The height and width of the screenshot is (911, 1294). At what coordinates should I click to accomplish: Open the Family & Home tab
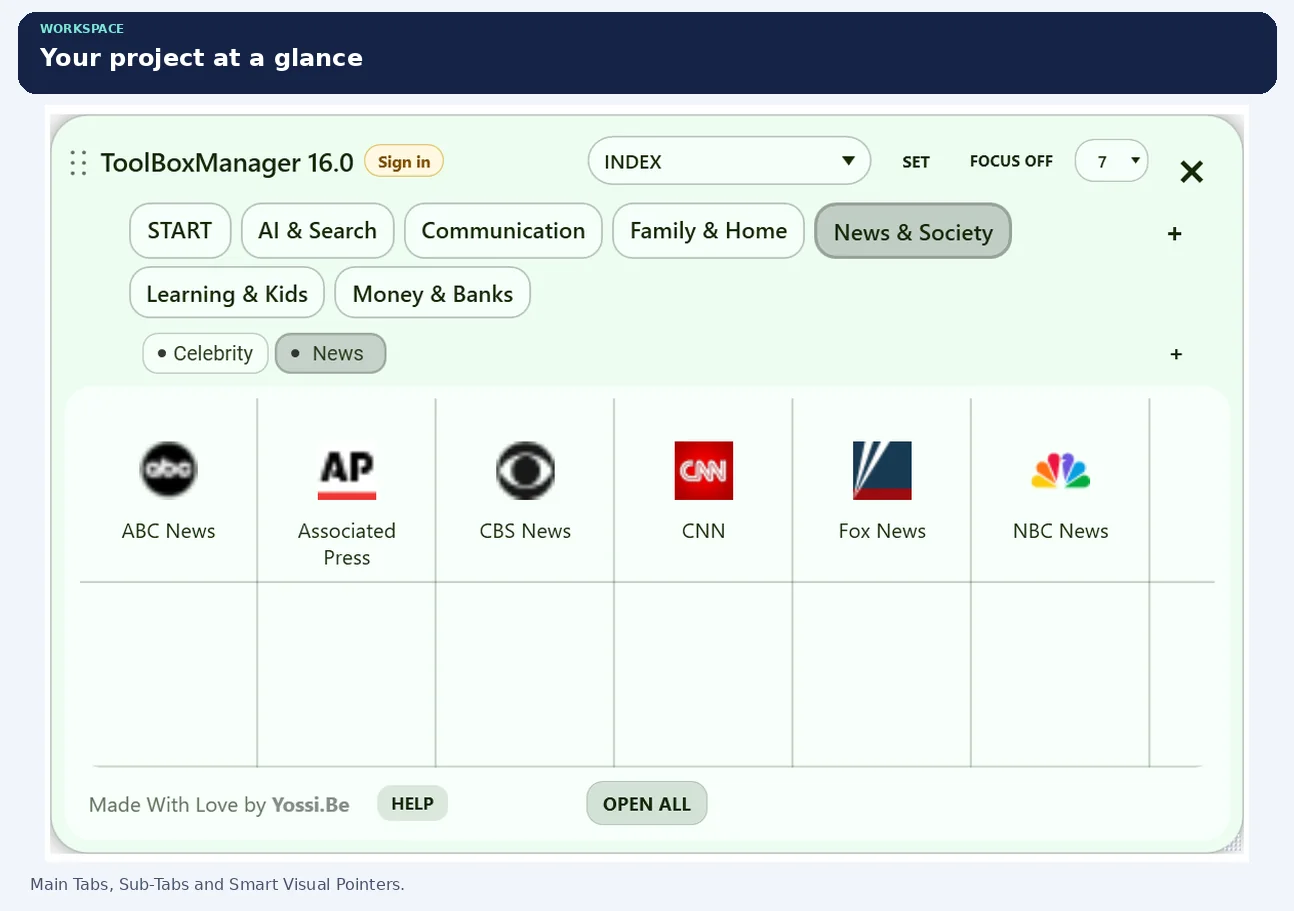(x=708, y=231)
